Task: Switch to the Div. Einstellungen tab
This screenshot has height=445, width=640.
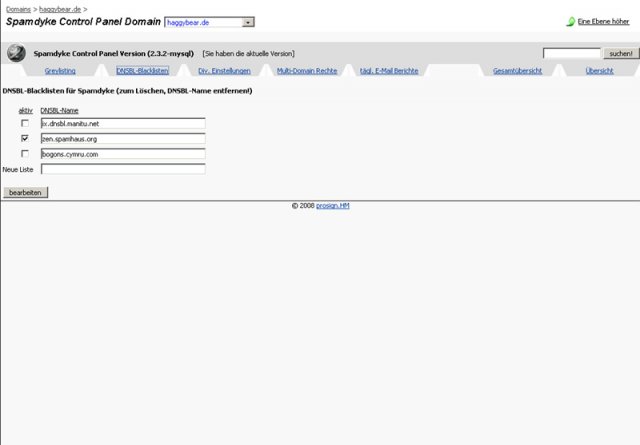Action: point(224,71)
